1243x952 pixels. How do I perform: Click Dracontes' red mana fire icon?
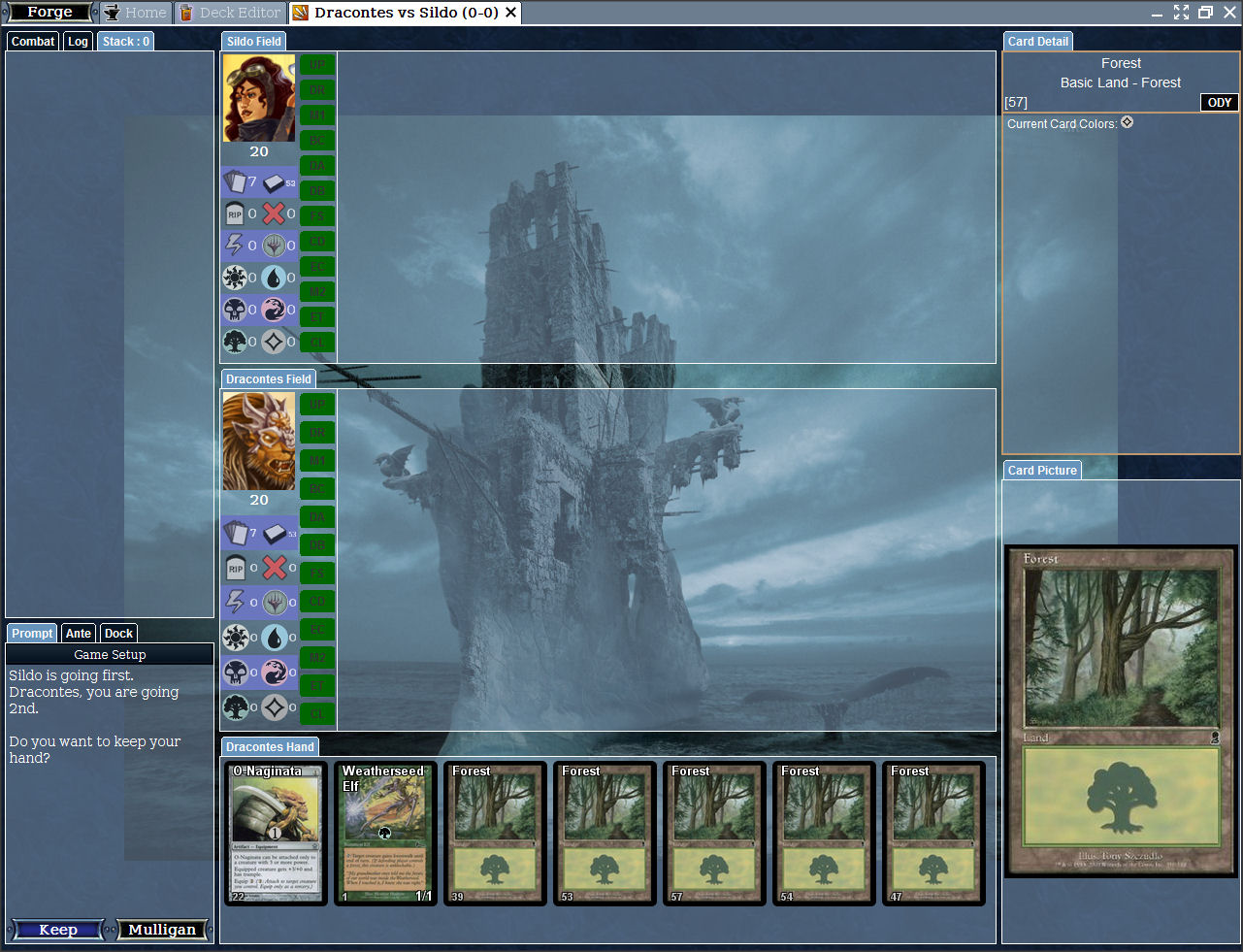coord(276,673)
